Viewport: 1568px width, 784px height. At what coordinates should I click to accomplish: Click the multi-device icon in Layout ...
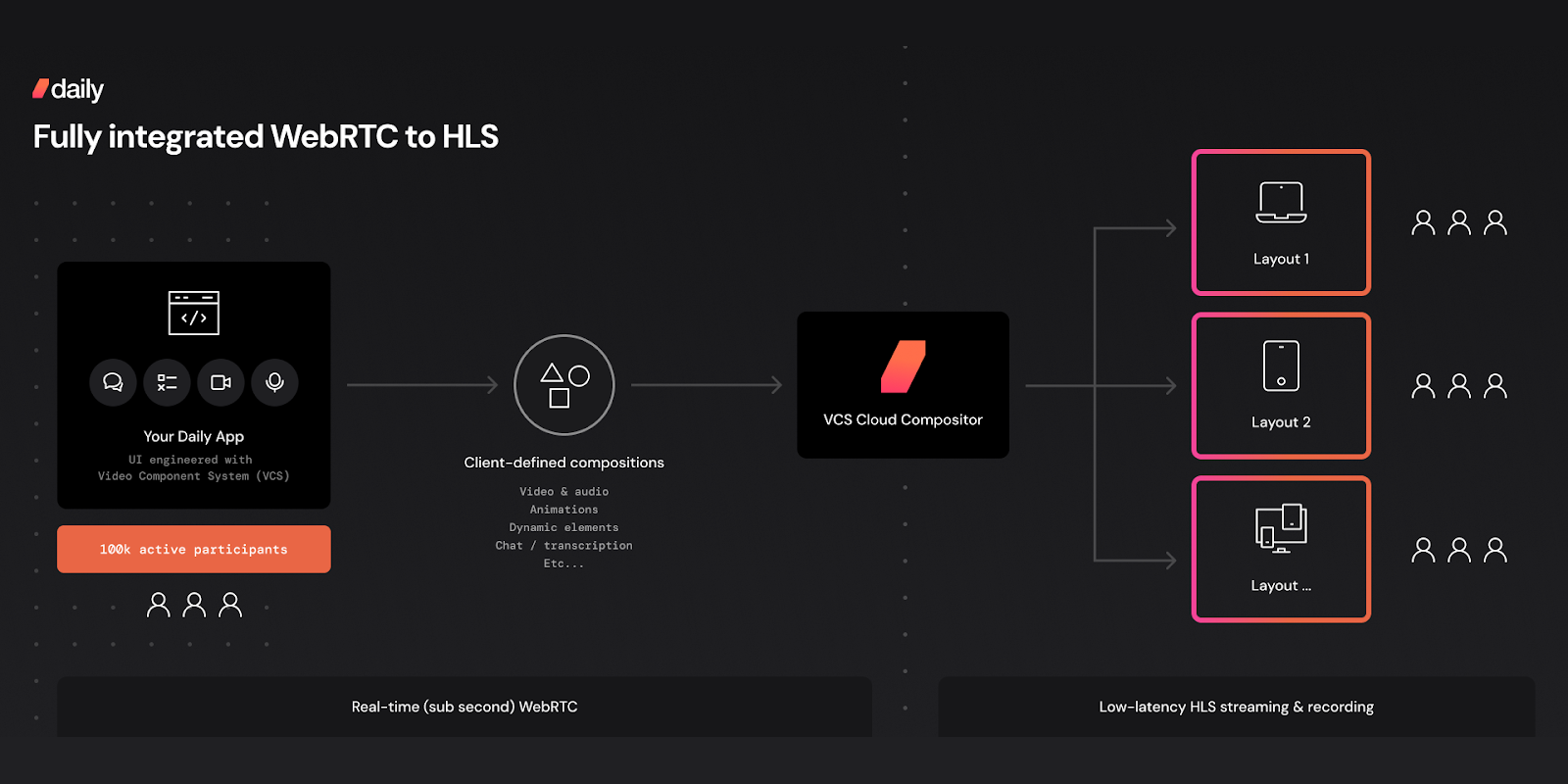tap(1281, 528)
